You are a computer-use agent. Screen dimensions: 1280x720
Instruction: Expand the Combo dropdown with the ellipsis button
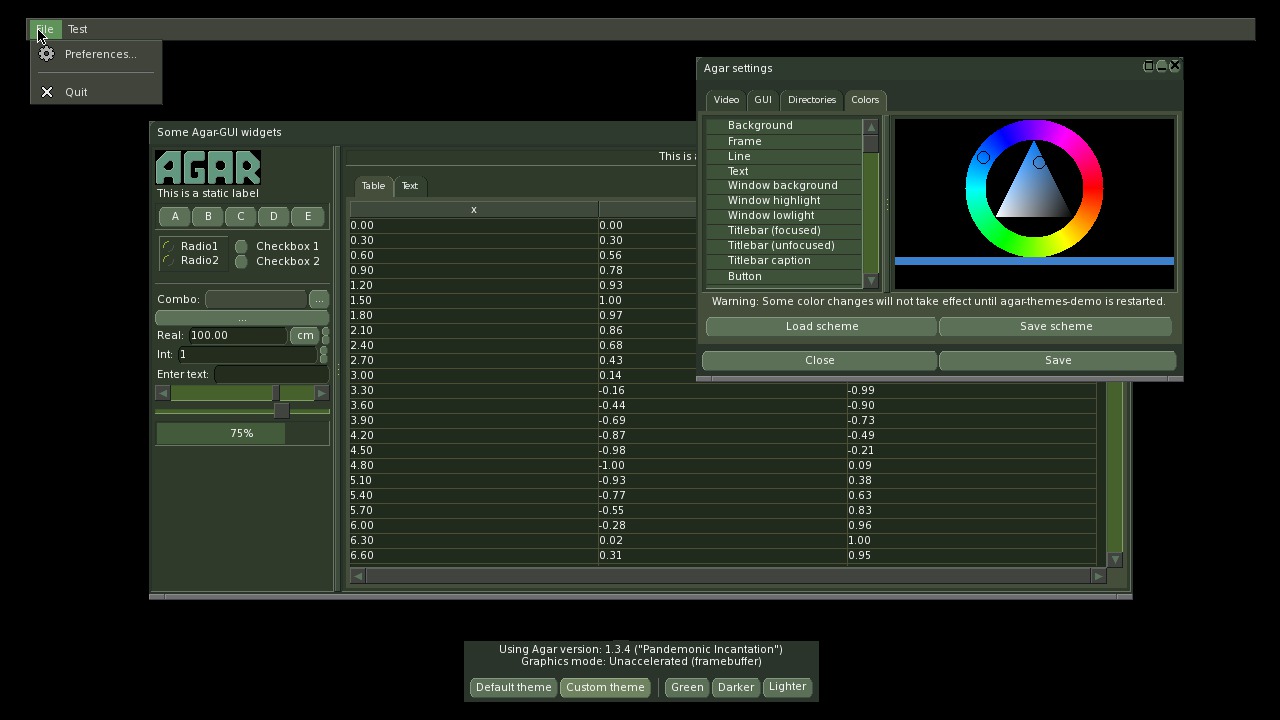click(319, 299)
